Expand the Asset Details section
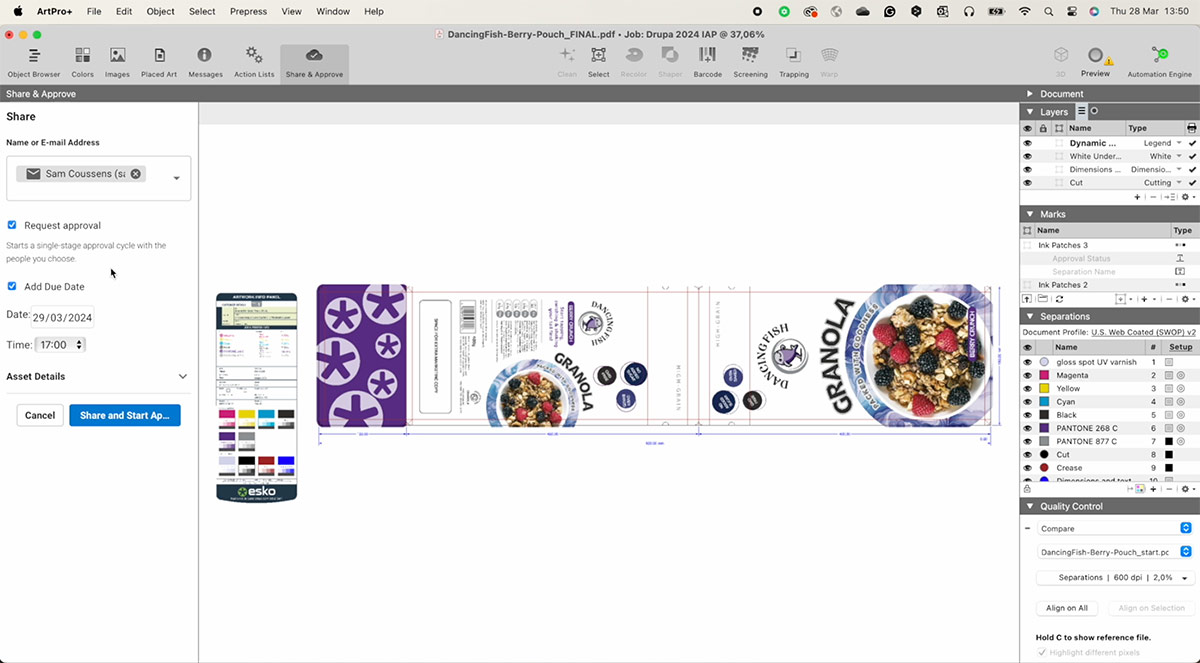The height and width of the screenshot is (663, 1200). pos(182,377)
